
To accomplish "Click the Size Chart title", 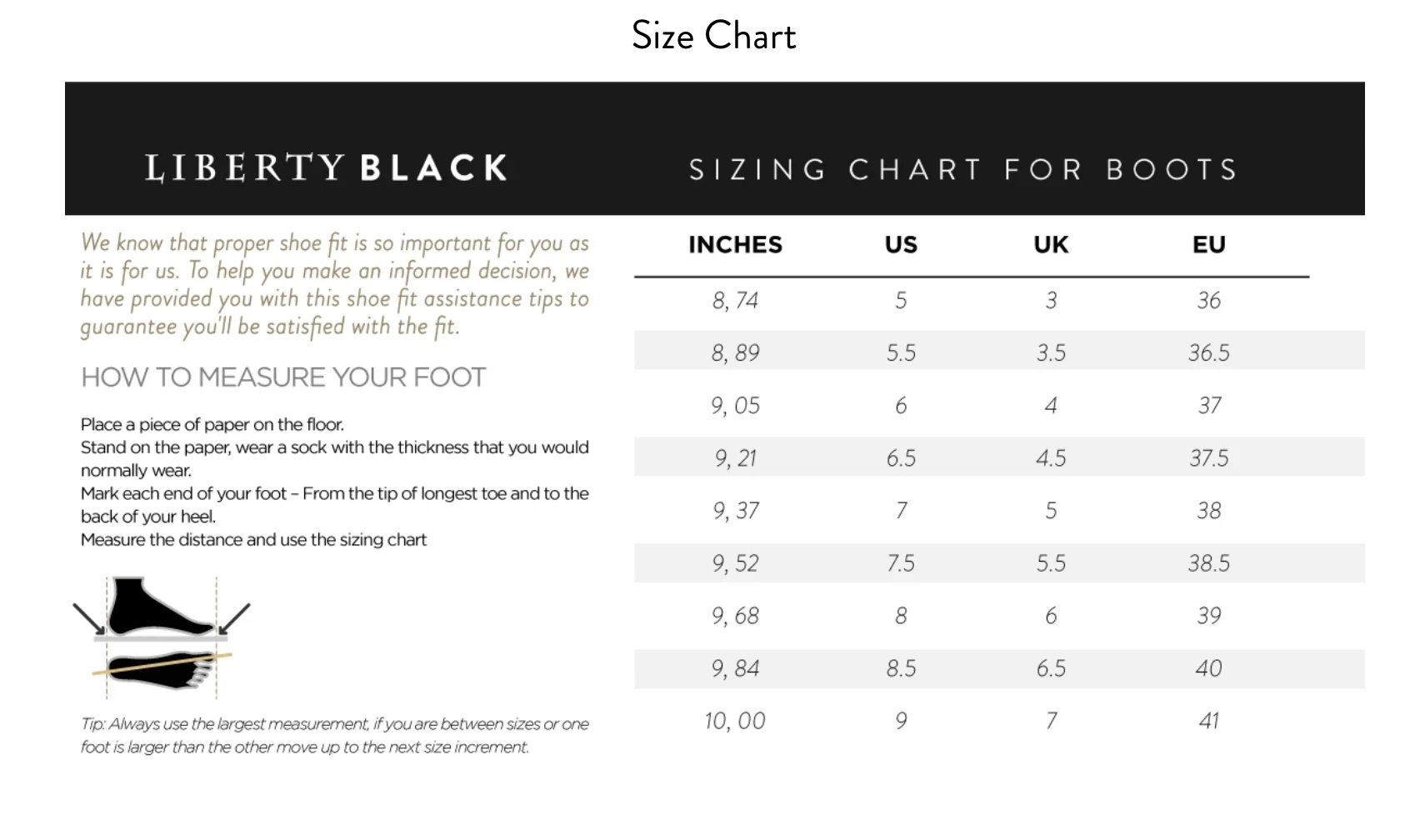I will click(x=713, y=36).
